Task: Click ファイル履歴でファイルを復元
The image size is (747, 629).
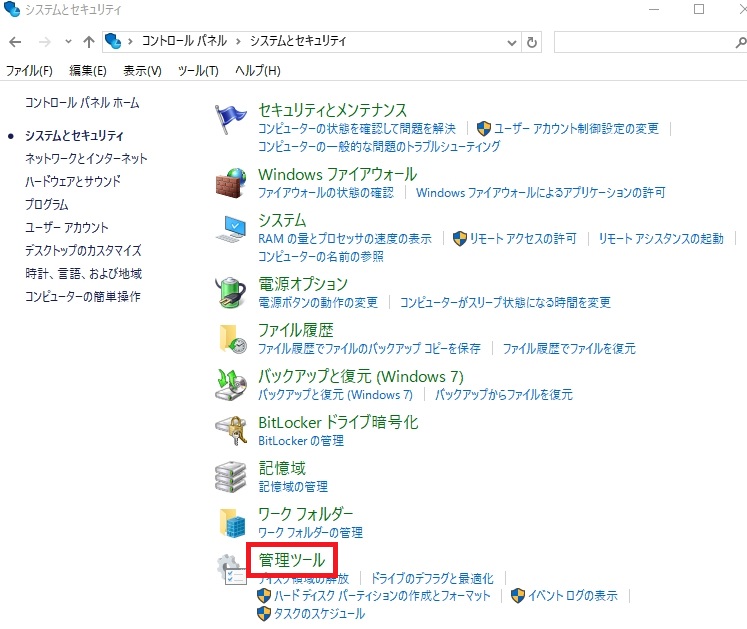Action: pos(569,348)
